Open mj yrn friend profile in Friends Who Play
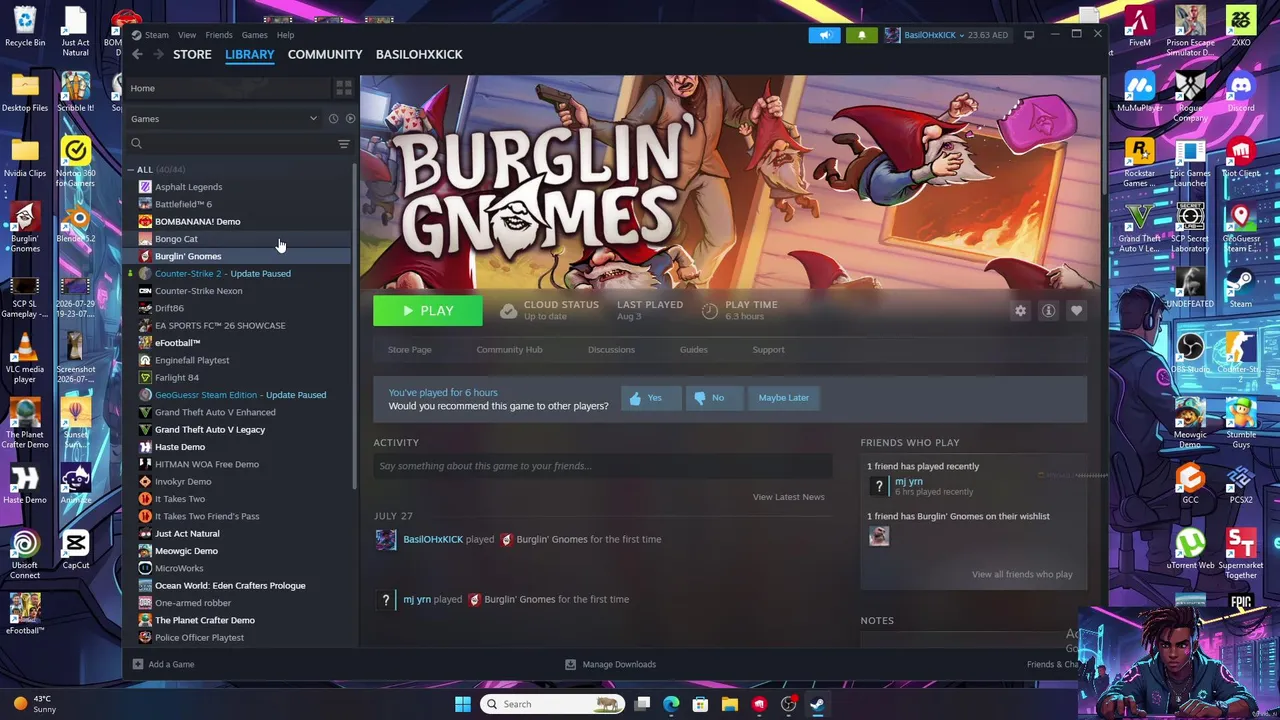The image size is (1280, 720). point(908,482)
